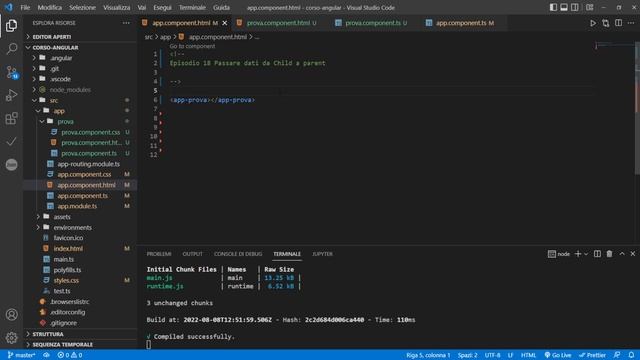Open notifications bell in status bar
Screen dimensions: 640x360
pos(631,355)
